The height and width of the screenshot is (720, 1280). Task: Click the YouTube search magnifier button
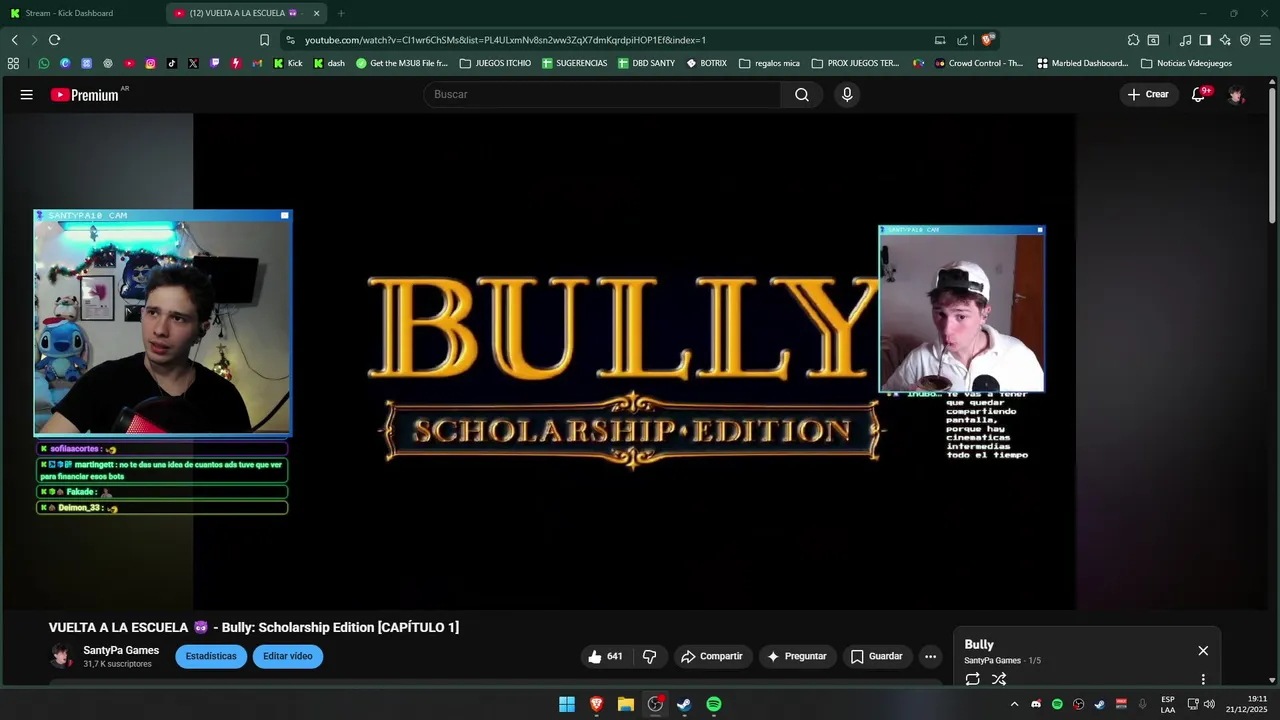[802, 94]
